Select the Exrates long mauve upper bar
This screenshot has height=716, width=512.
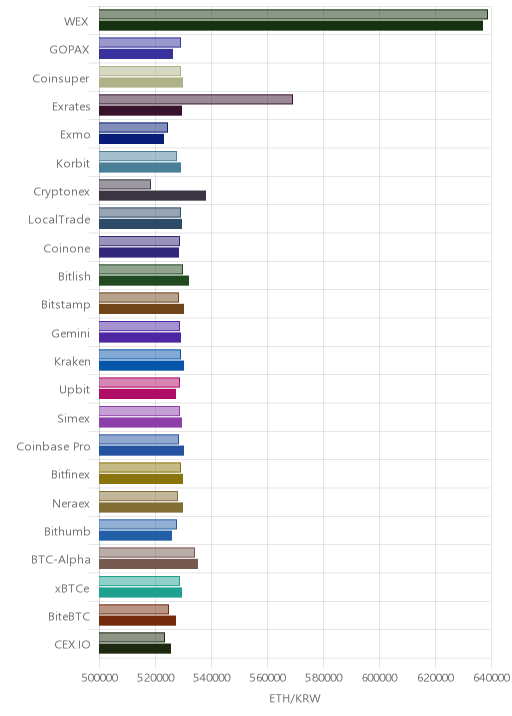196,100
